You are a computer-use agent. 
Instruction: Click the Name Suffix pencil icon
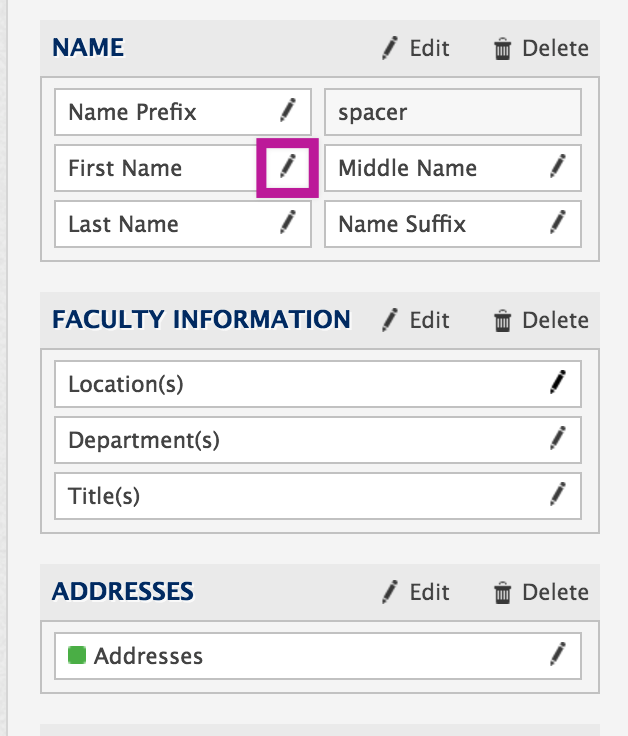pos(558,222)
